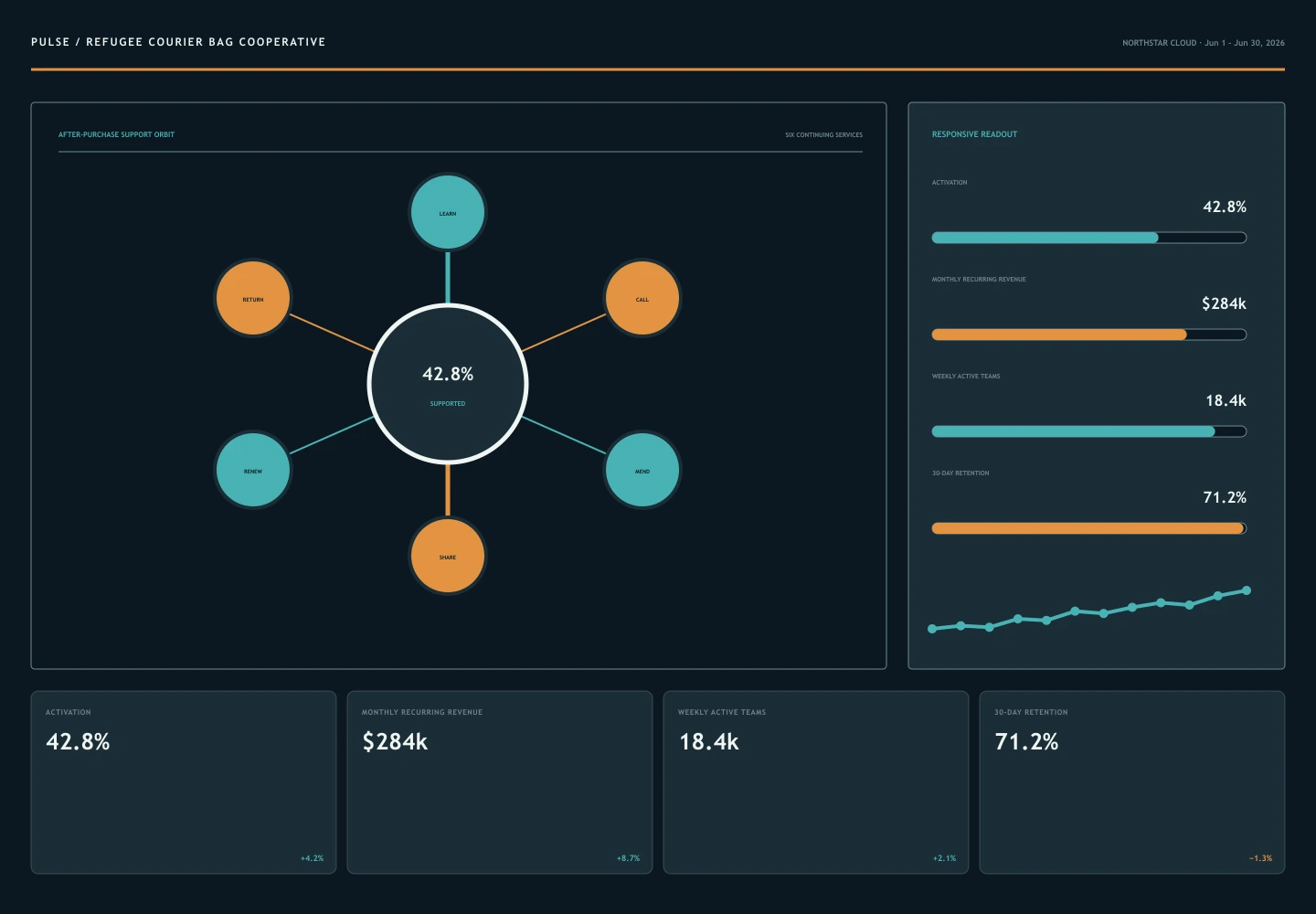Viewport: 1316px width, 914px height.
Task: Click the Northstar Cloud date range label
Action: pos(1204,43)
